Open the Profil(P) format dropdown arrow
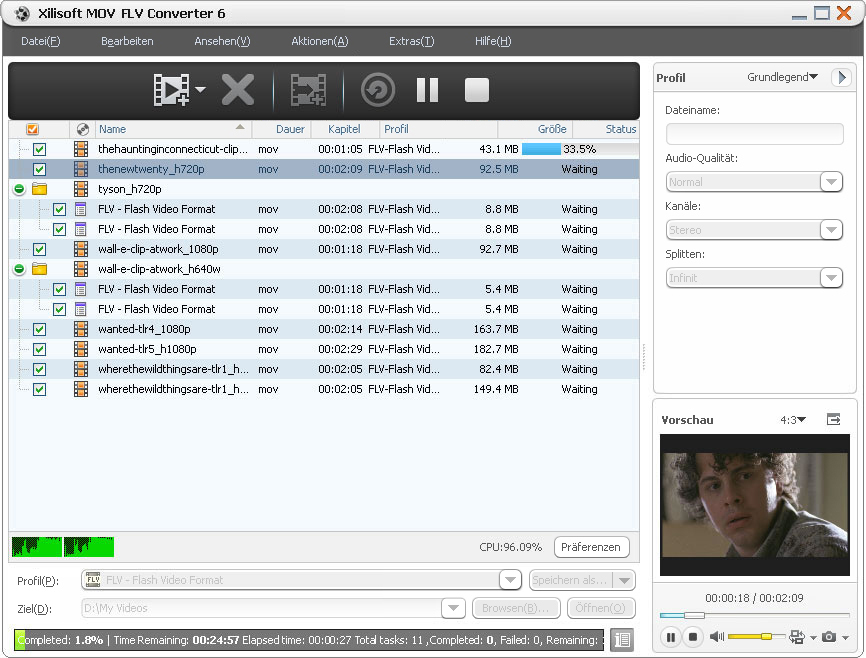866x658 pixels. (510, 580)
